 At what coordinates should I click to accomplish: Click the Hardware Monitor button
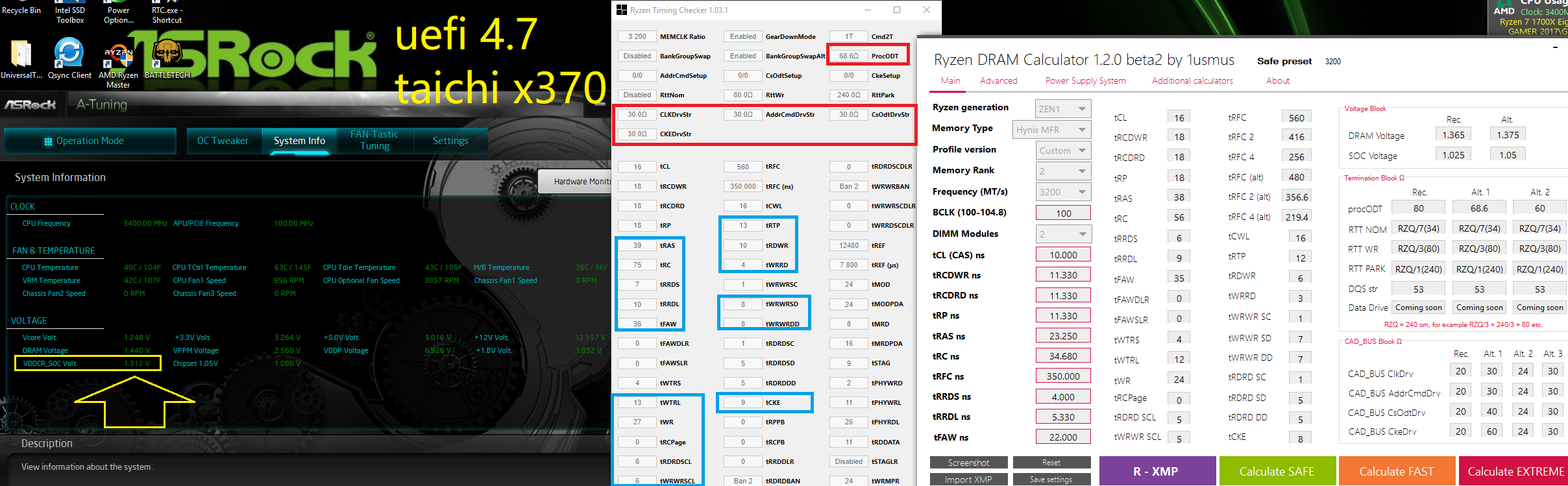575,182
